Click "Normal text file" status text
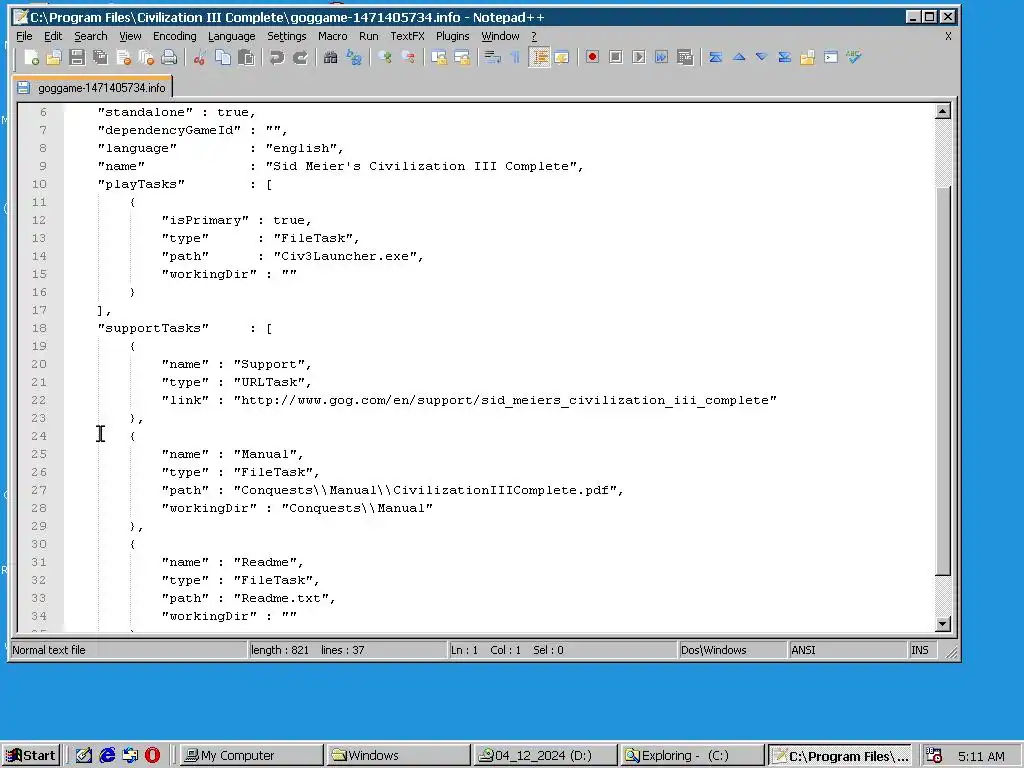1024x768 pixels. [x=49, y=650]
